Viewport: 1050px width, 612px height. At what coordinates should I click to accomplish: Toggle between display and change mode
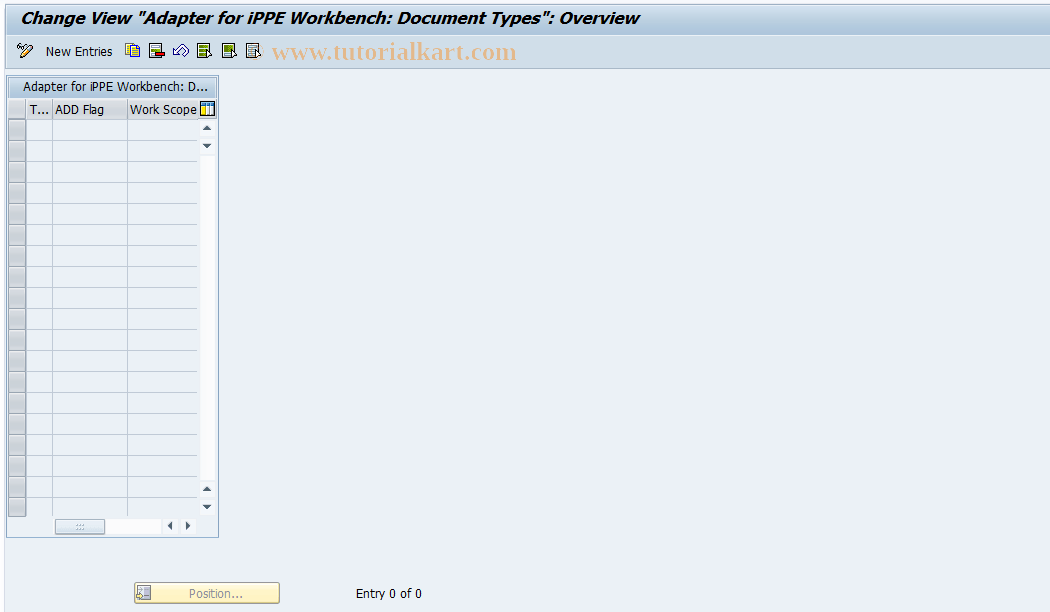tap(24, 50)
